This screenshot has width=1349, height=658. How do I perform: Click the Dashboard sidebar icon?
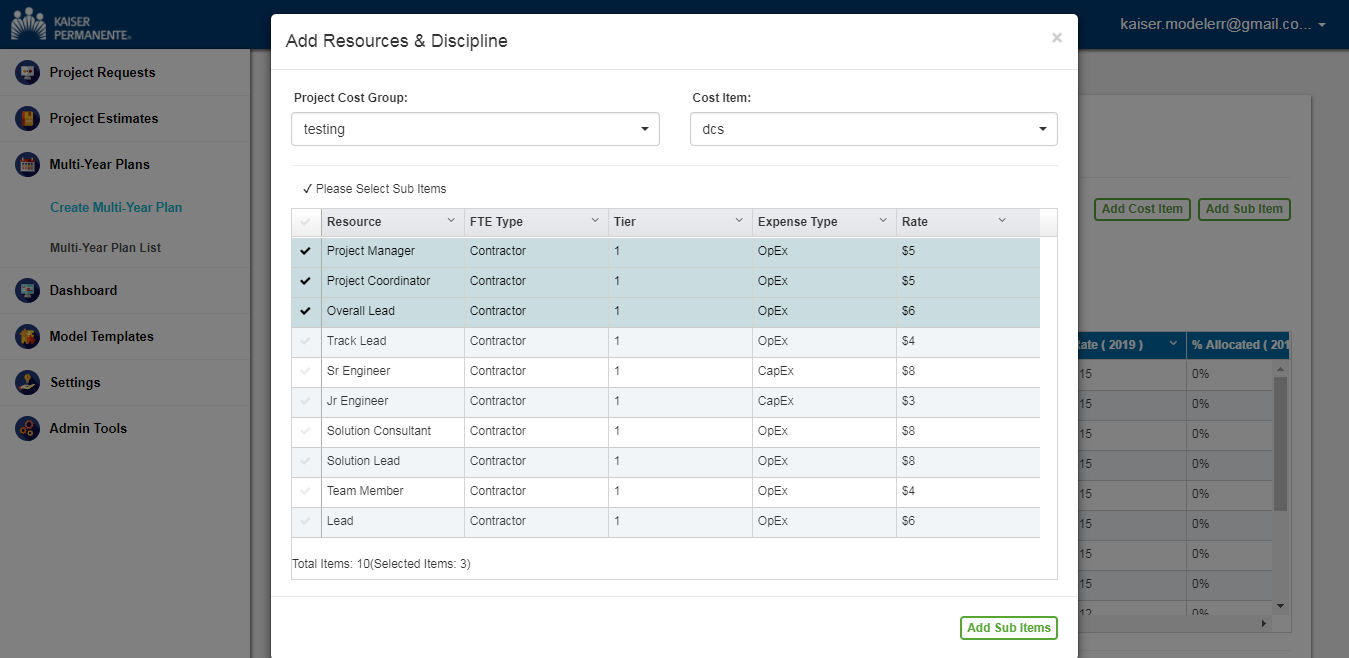coord(27,290)
